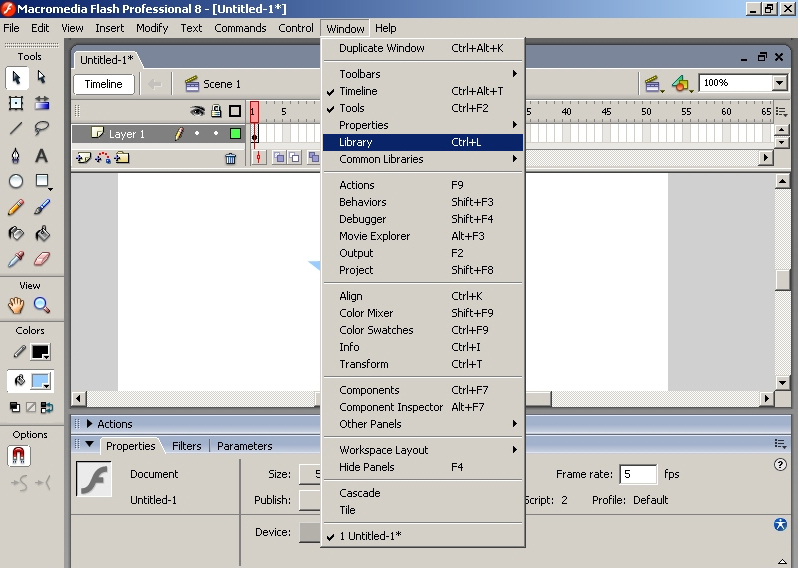The image size is (800, 568).
Task: Open the Modify menu
Action: pos(152,28)
